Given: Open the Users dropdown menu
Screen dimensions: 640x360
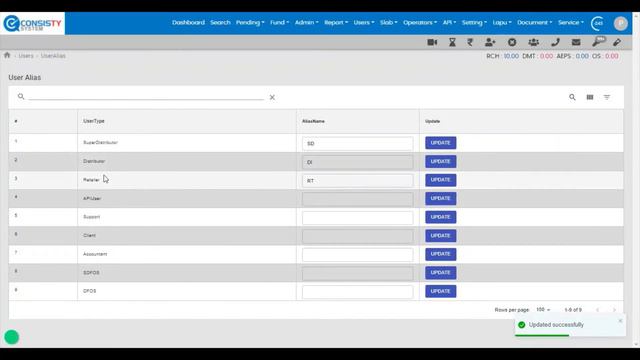Looking at the screenshot, I should tap(364, 22).
